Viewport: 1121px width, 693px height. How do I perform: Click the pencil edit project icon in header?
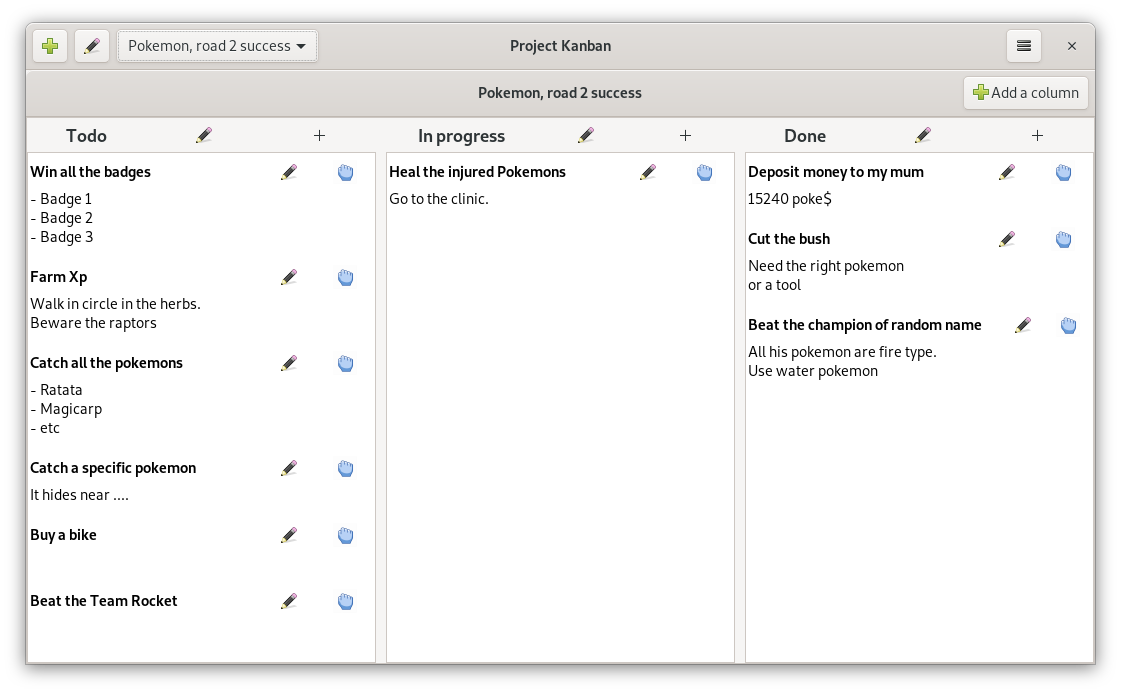tap(92, 46)
